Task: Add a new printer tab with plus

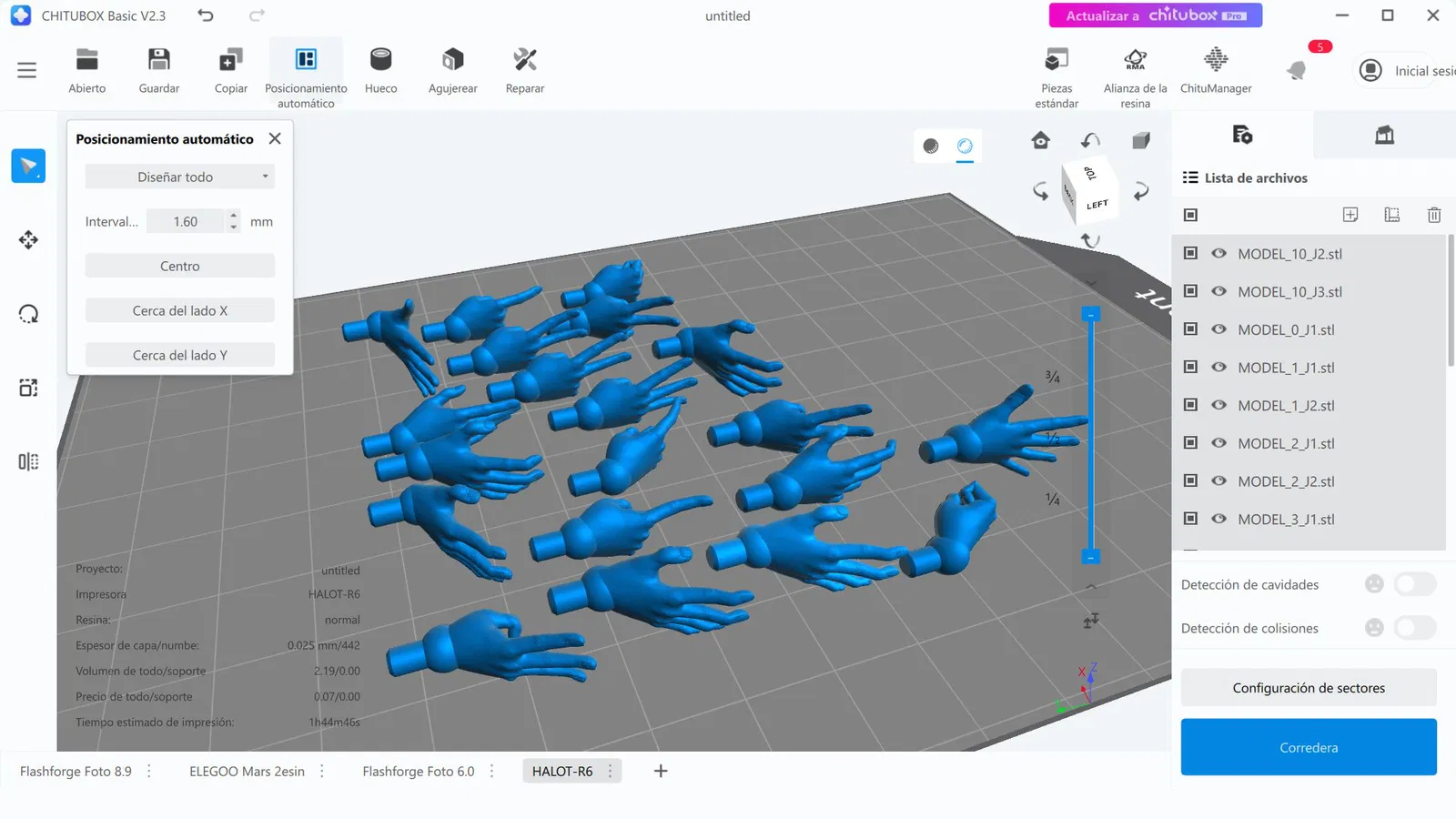Action: pos(661,772)
